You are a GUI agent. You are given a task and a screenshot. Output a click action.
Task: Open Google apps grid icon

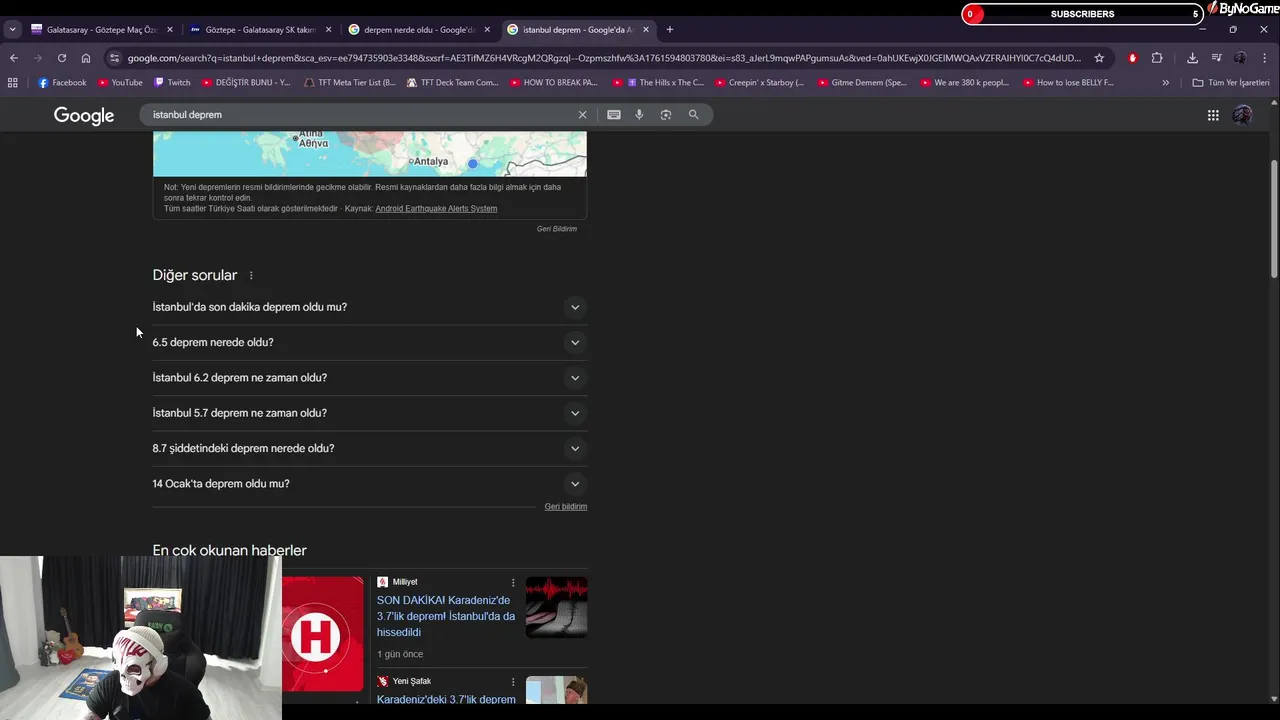point(1213,115)
